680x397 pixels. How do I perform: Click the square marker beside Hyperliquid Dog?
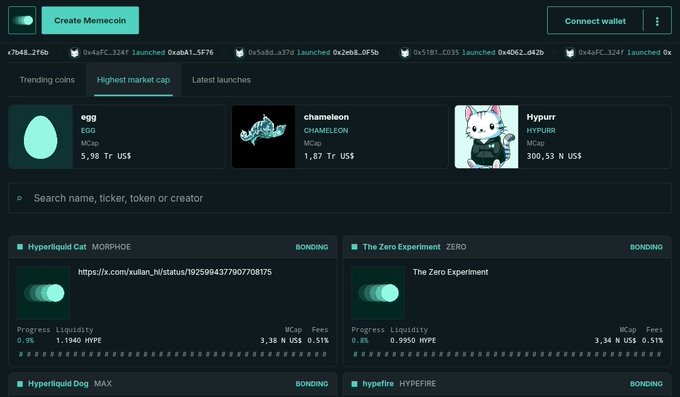pos(20,384)
